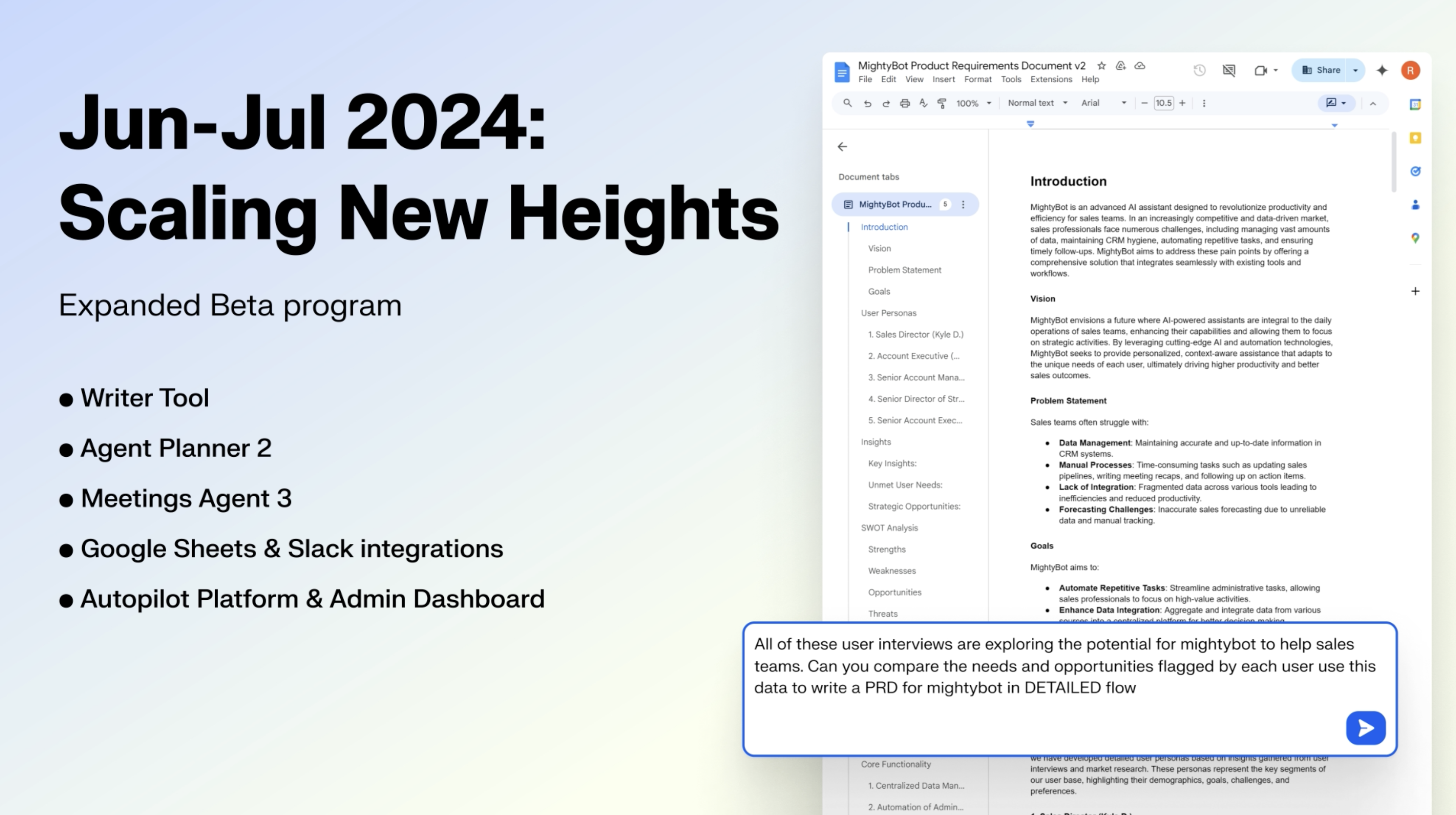Star the MightyBot document

[1101, 66]
